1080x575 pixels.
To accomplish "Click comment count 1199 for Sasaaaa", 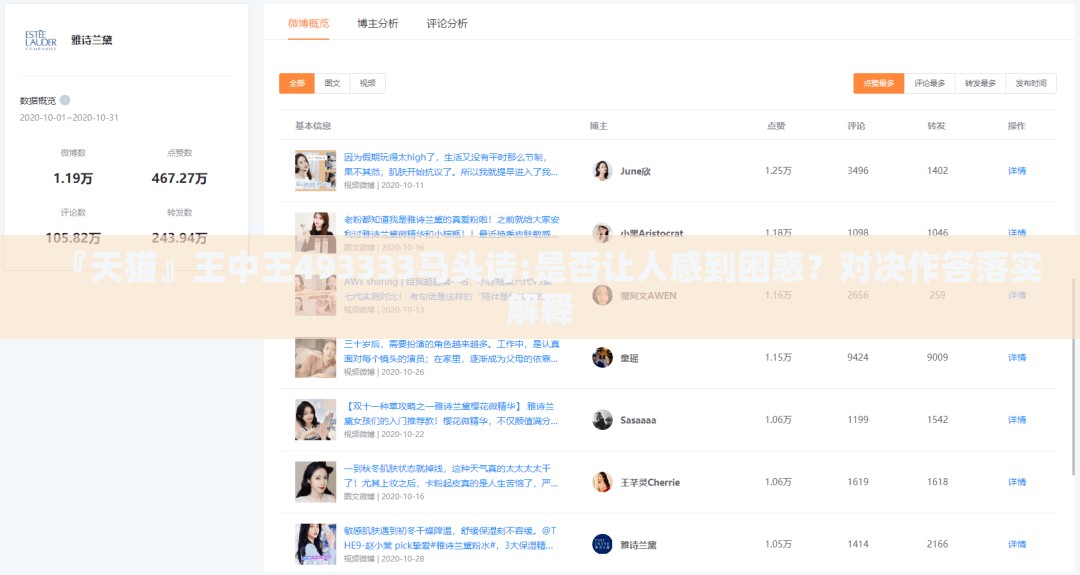I will pos(858,419).
